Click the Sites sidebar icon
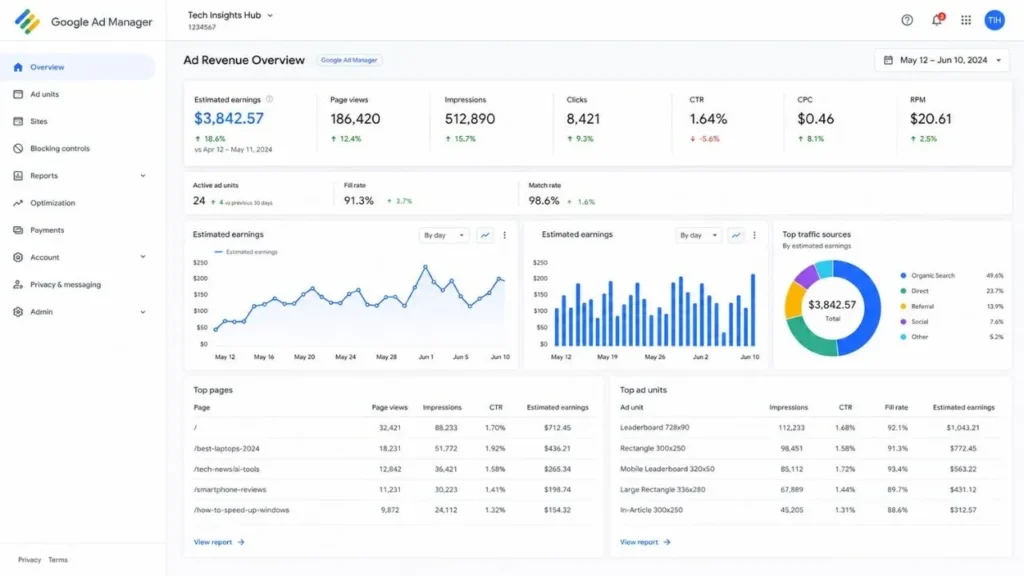 coord(18,121)
